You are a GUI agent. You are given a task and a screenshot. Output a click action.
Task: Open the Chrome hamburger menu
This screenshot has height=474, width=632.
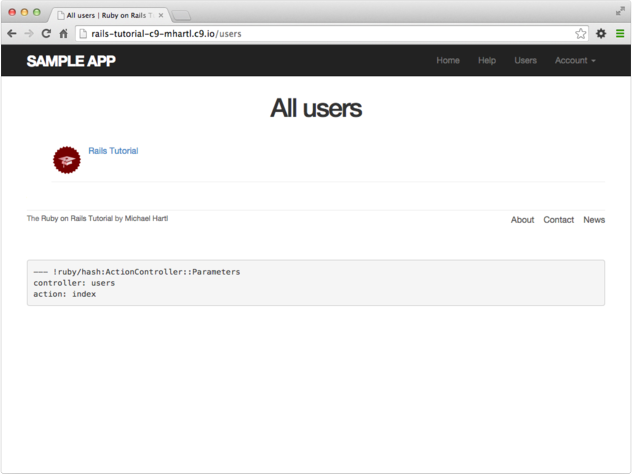tap(620, 33)
